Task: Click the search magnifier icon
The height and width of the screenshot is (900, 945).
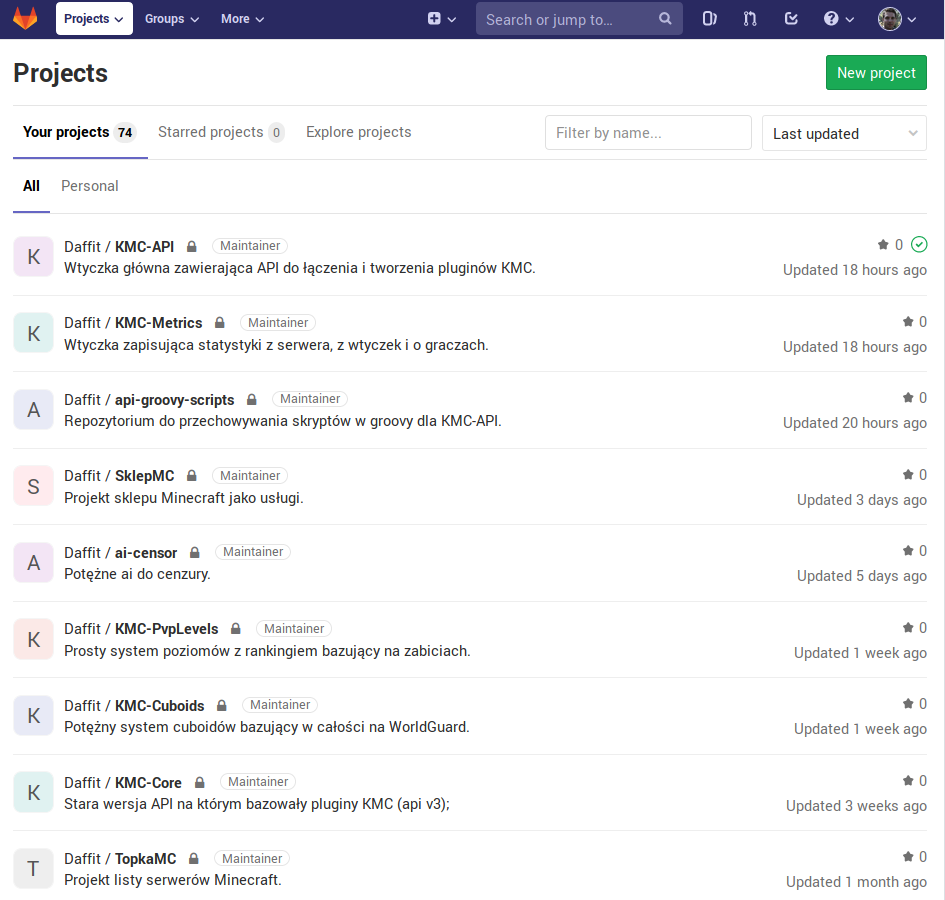Action: [x=666, y=19]
